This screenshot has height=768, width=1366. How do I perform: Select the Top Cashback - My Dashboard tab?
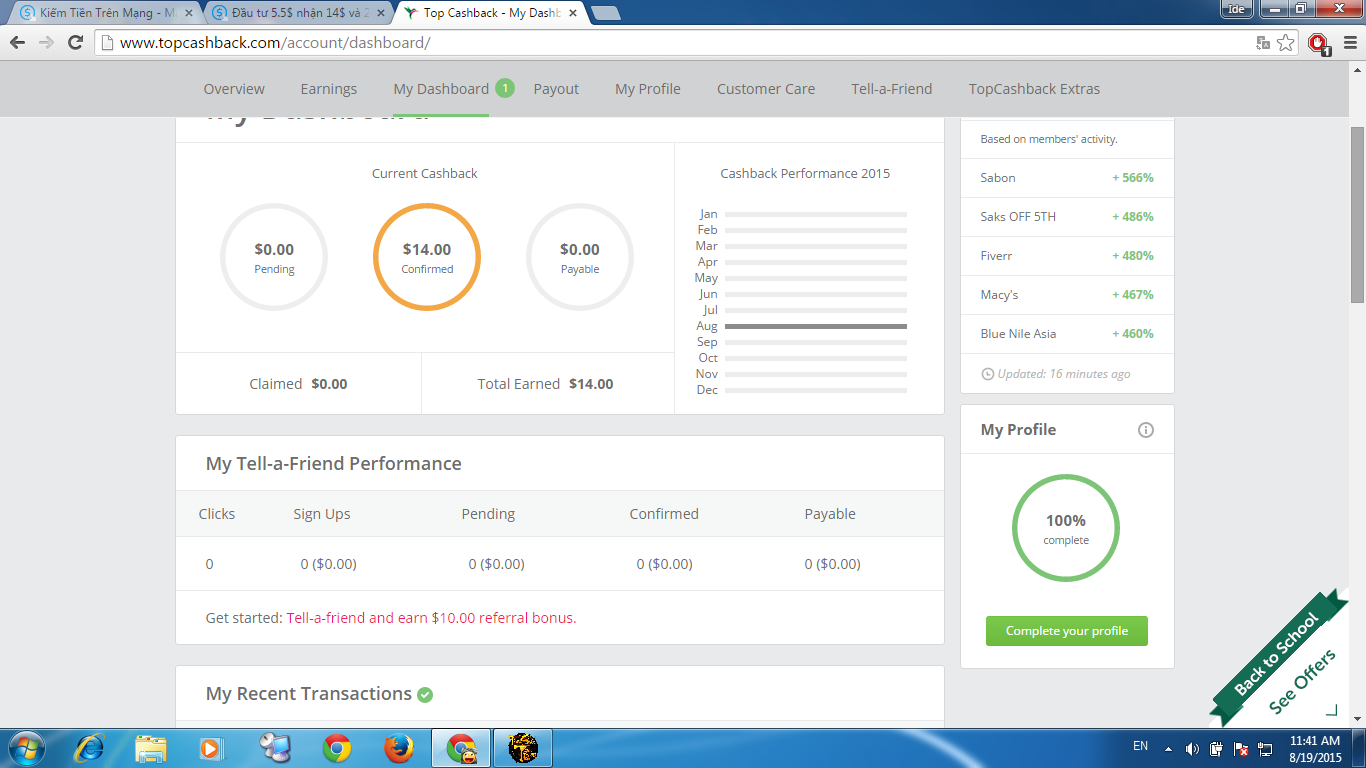point(489,13)
